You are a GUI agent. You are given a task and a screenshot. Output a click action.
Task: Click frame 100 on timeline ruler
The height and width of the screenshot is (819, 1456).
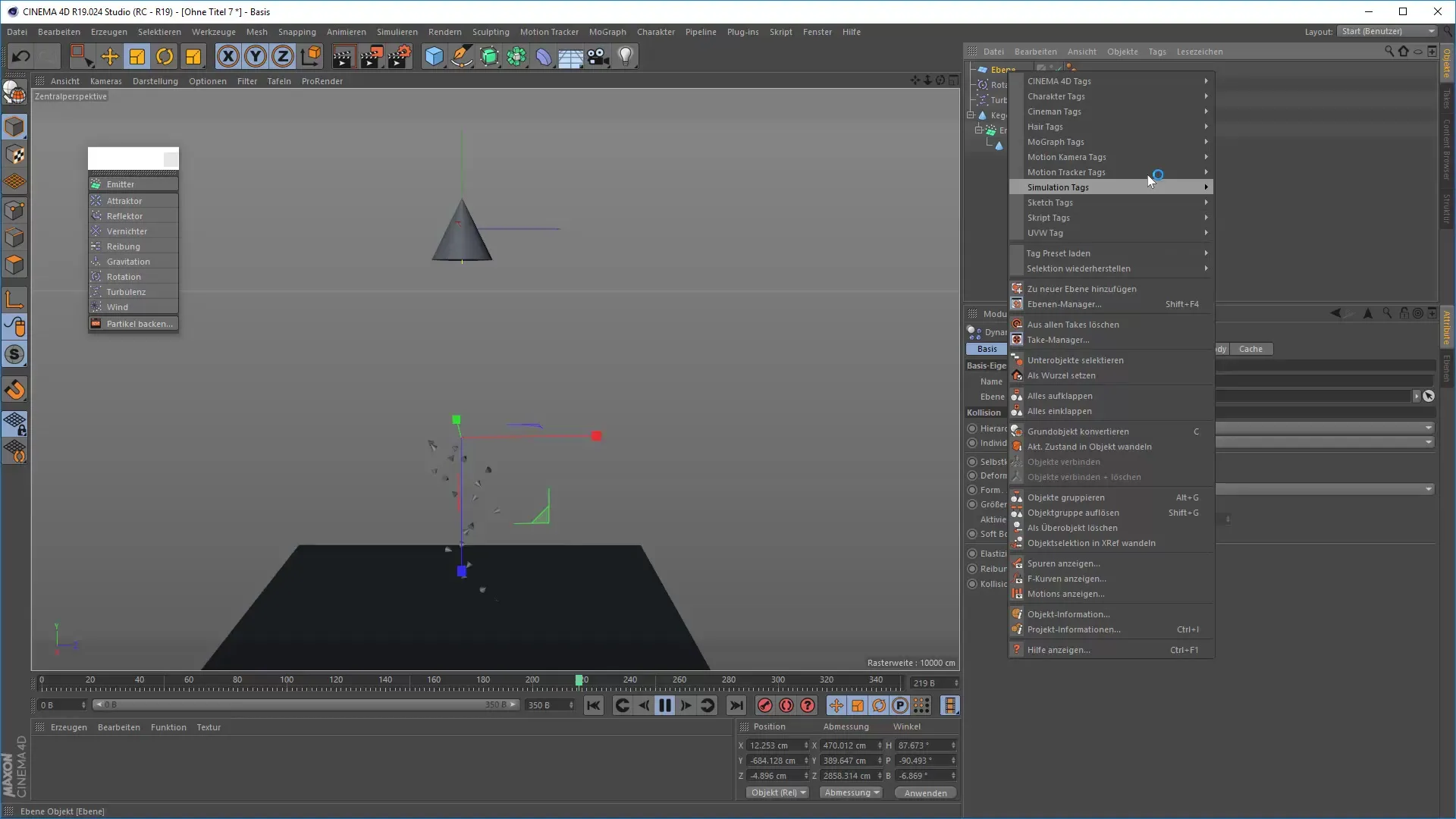[287, 680]
